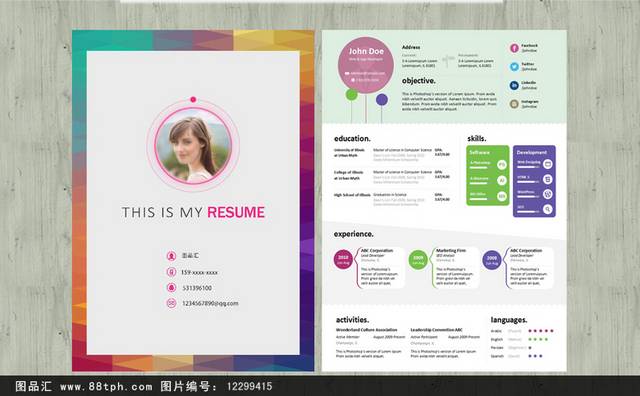Click the WordPress logo icon
This screenshot has height=396, width=640.
pos(548,194)
